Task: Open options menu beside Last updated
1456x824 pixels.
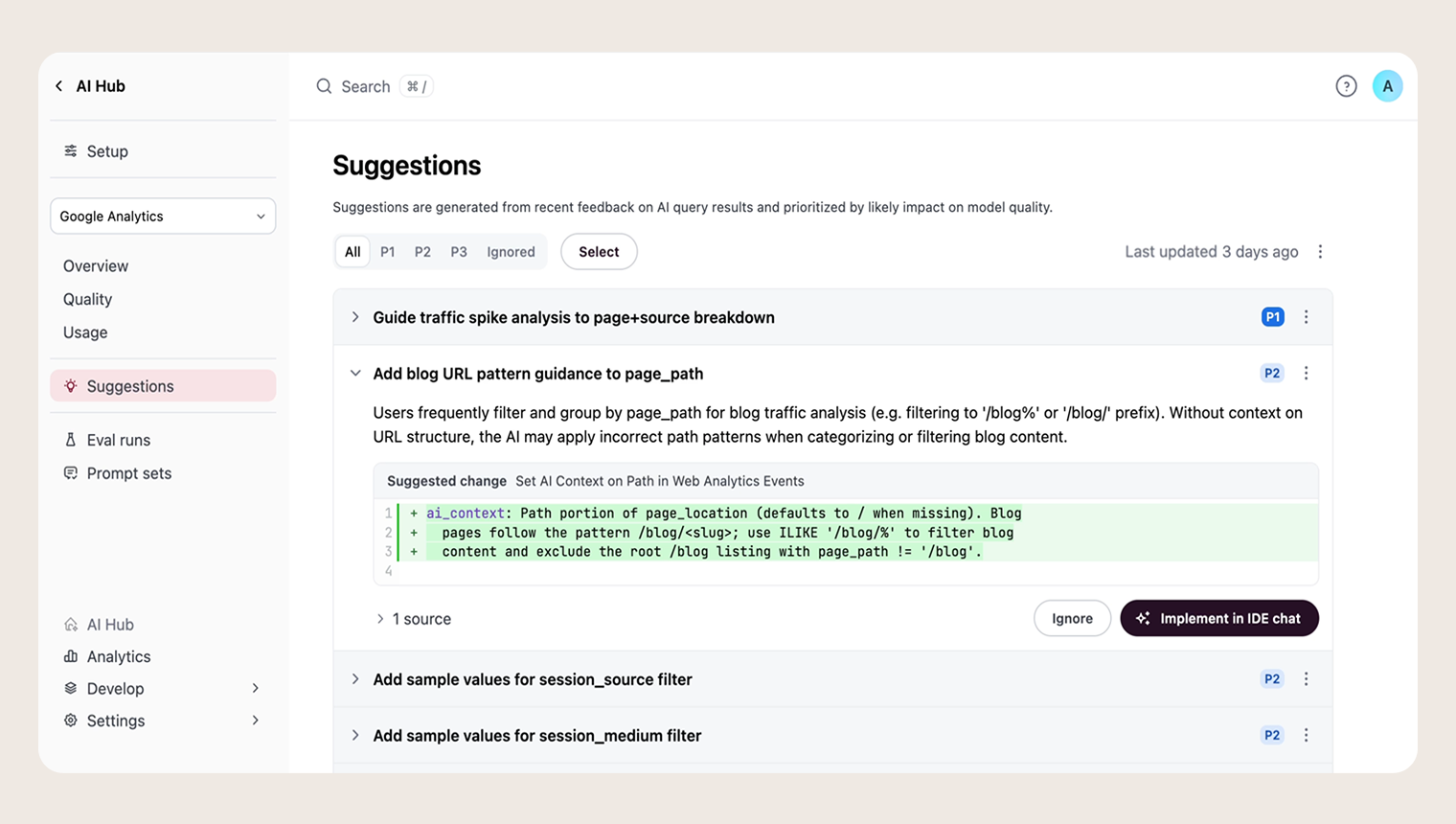Action: 1320,252
